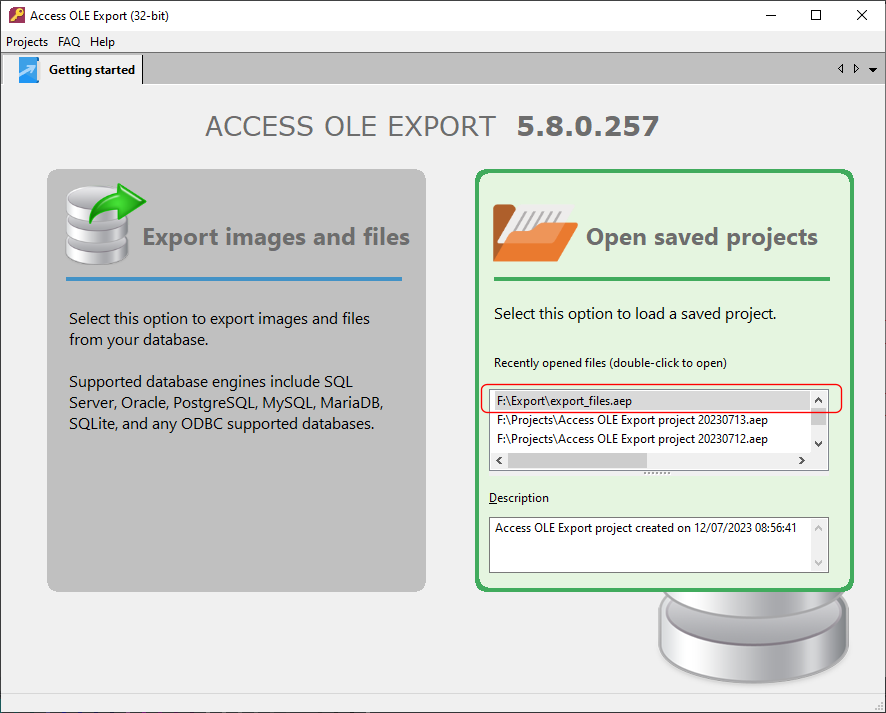Viewport: 886px width, 713px height.
Task: Click the recent files list scroll-down arrow
Action: coord(818,443)
